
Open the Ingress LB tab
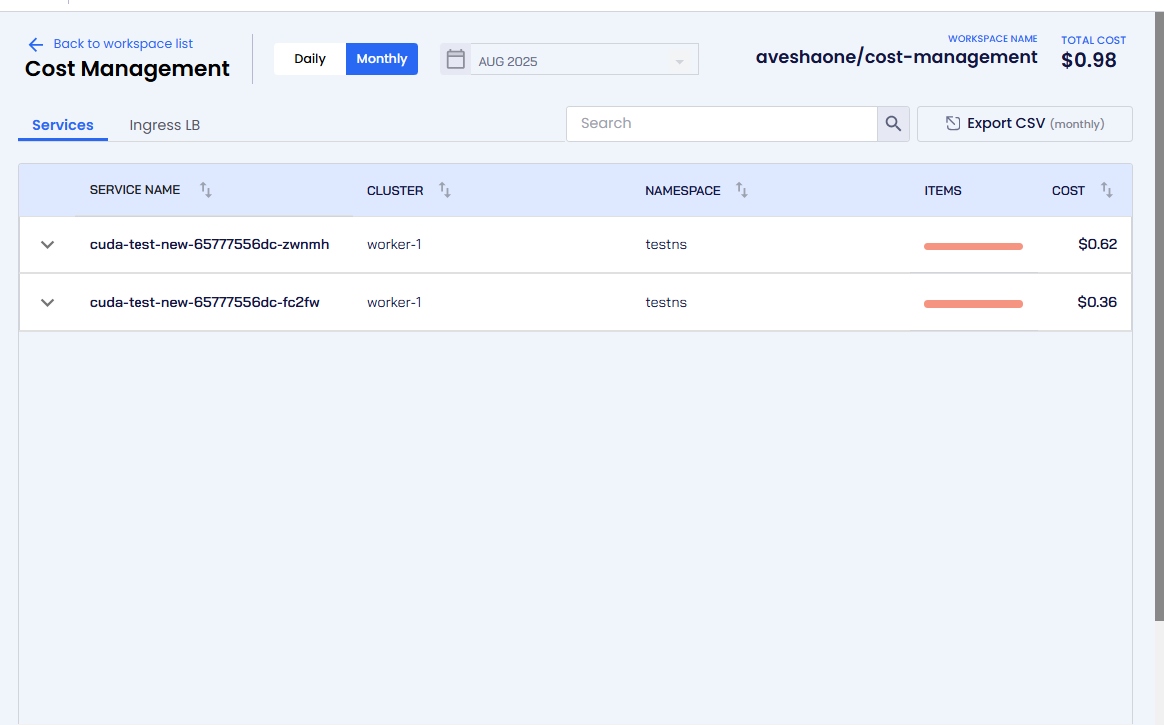[165, 125]
